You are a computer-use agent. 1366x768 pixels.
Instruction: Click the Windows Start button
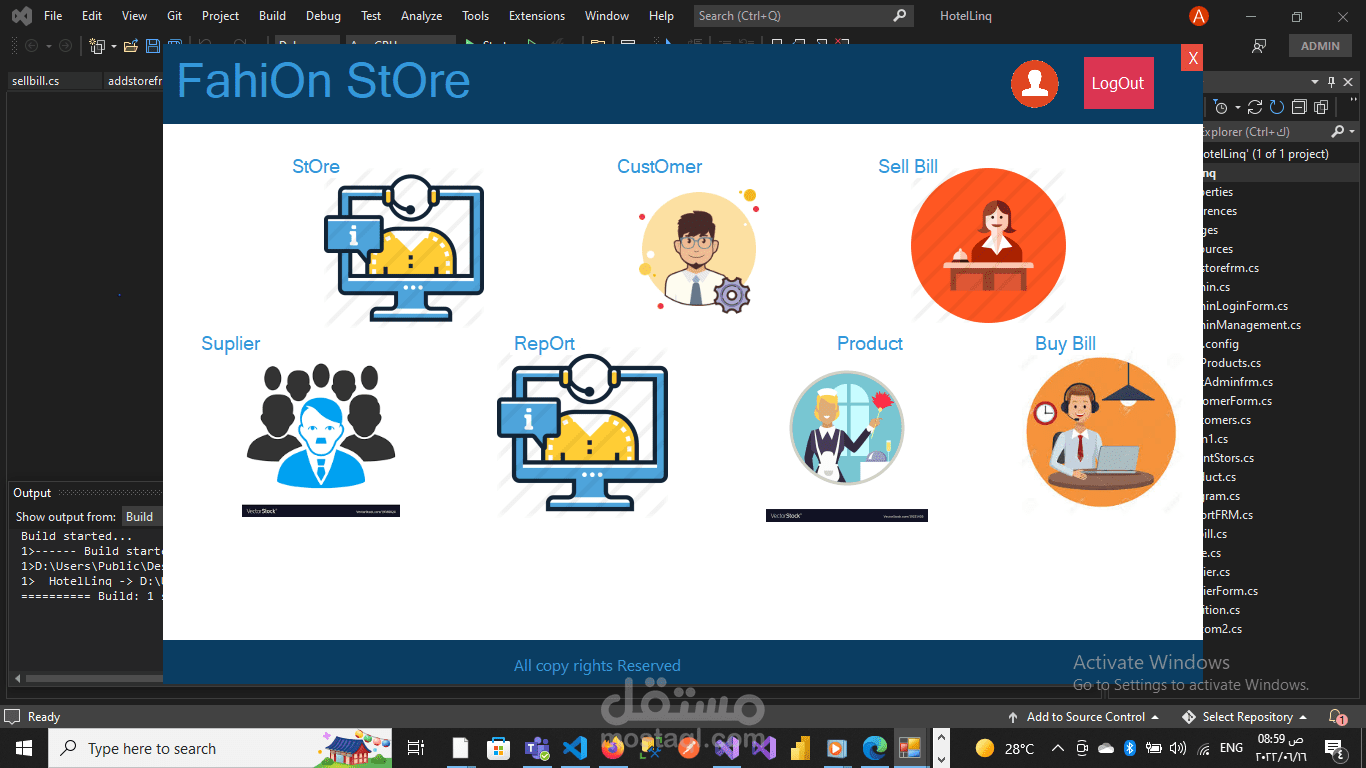pos(24,748)
